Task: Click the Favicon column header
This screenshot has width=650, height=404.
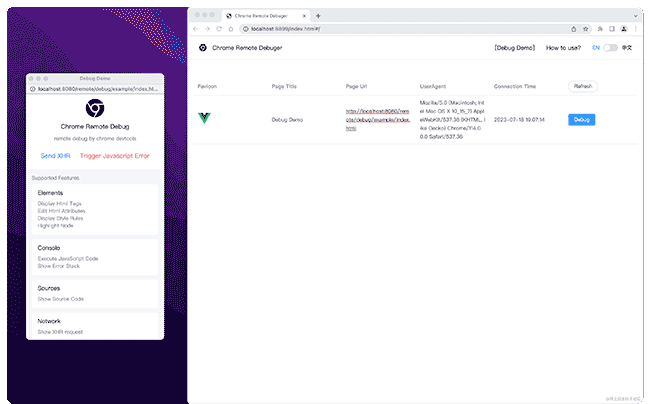Action: [x=207, y=86]
